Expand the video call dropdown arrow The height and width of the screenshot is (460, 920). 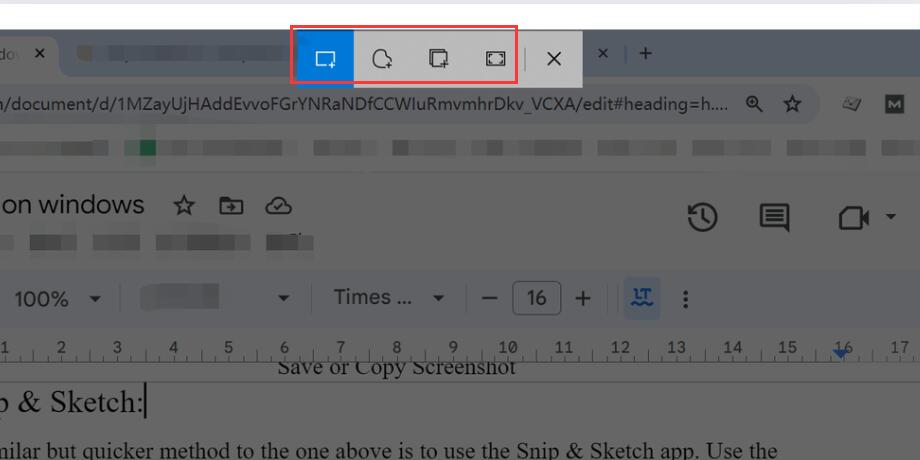pos(891,217)
